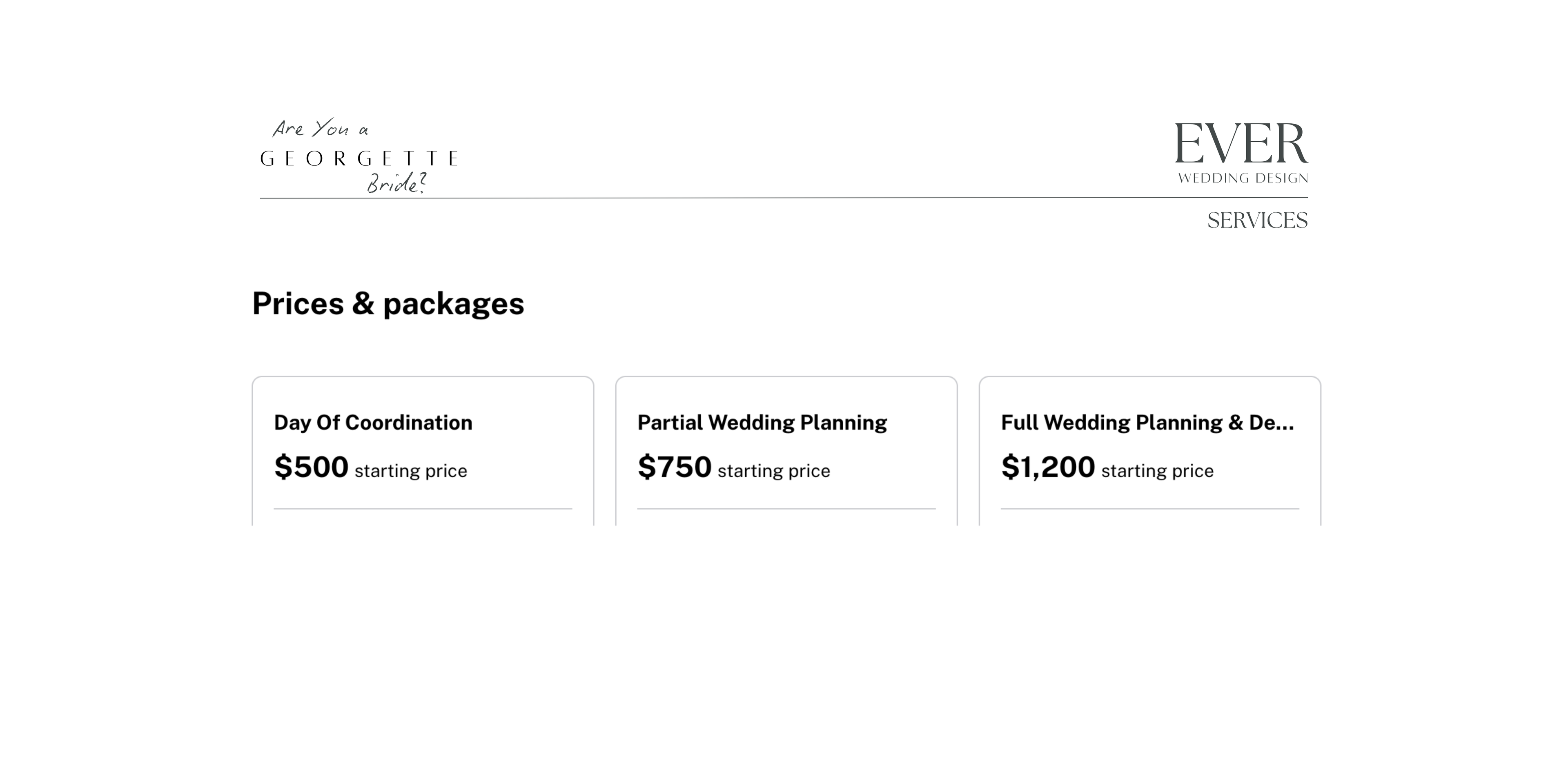This screenshot has height=784, width=1568.
Task: Open the Full Wedding Planning & De... card
Action: coord(1150,451)
